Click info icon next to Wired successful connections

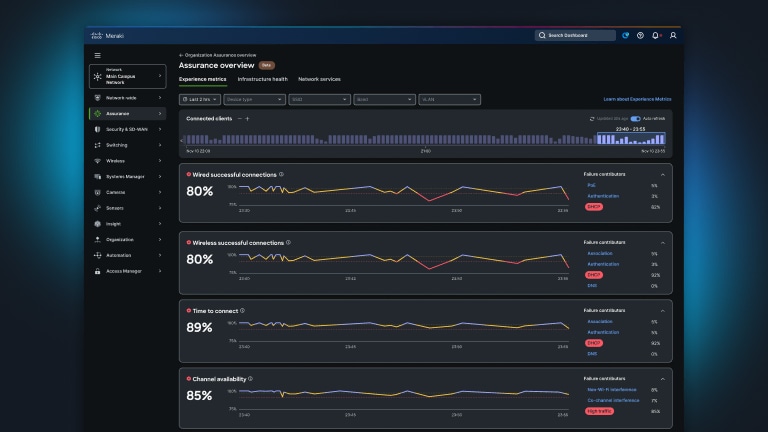(x=281, y=174)
